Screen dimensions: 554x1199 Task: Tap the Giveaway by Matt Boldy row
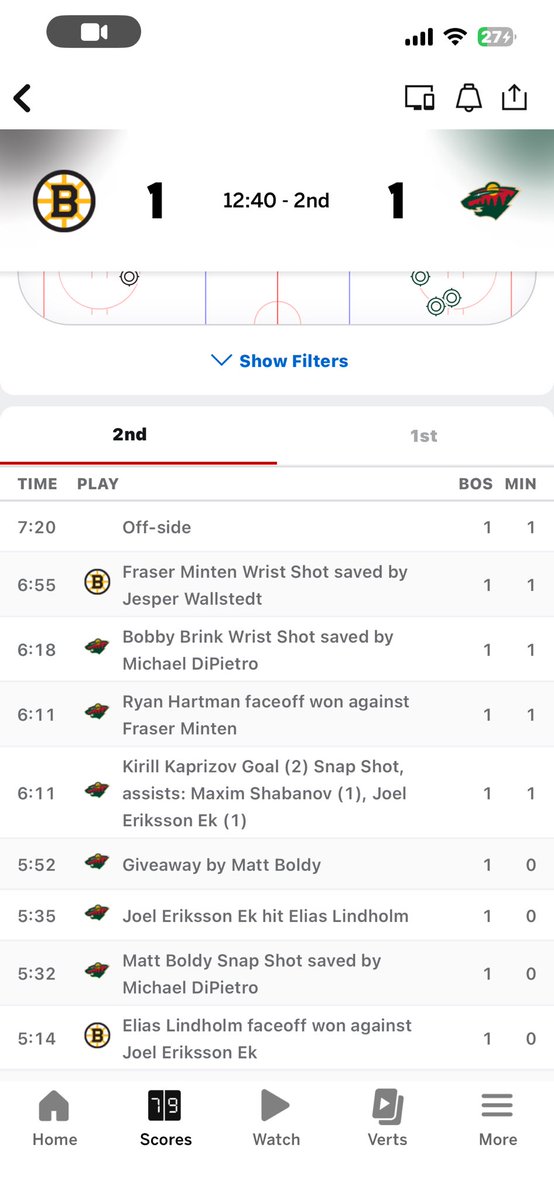[x=277, y=865]
